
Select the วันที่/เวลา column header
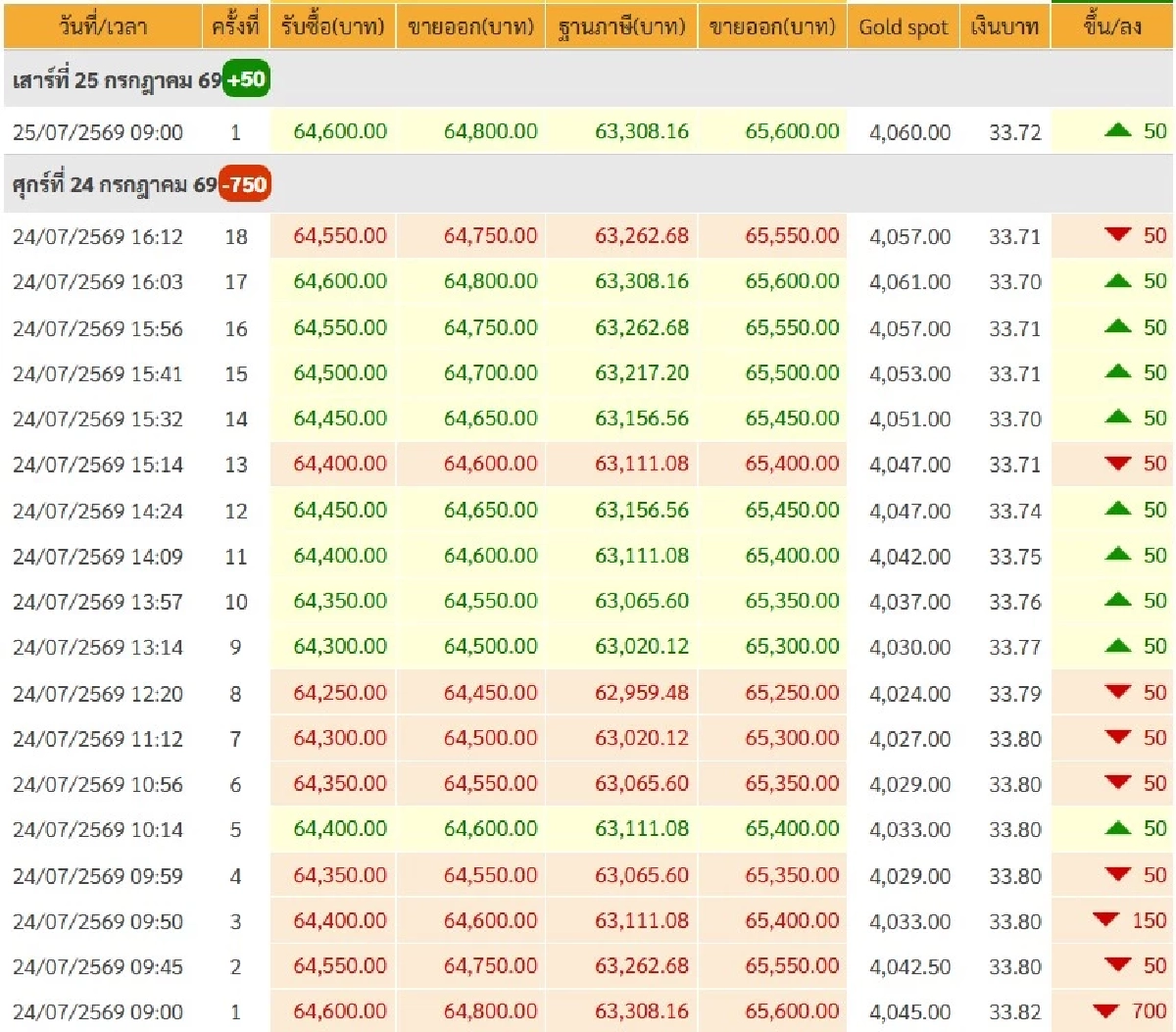pyautogui.click(x=103, y=25)
